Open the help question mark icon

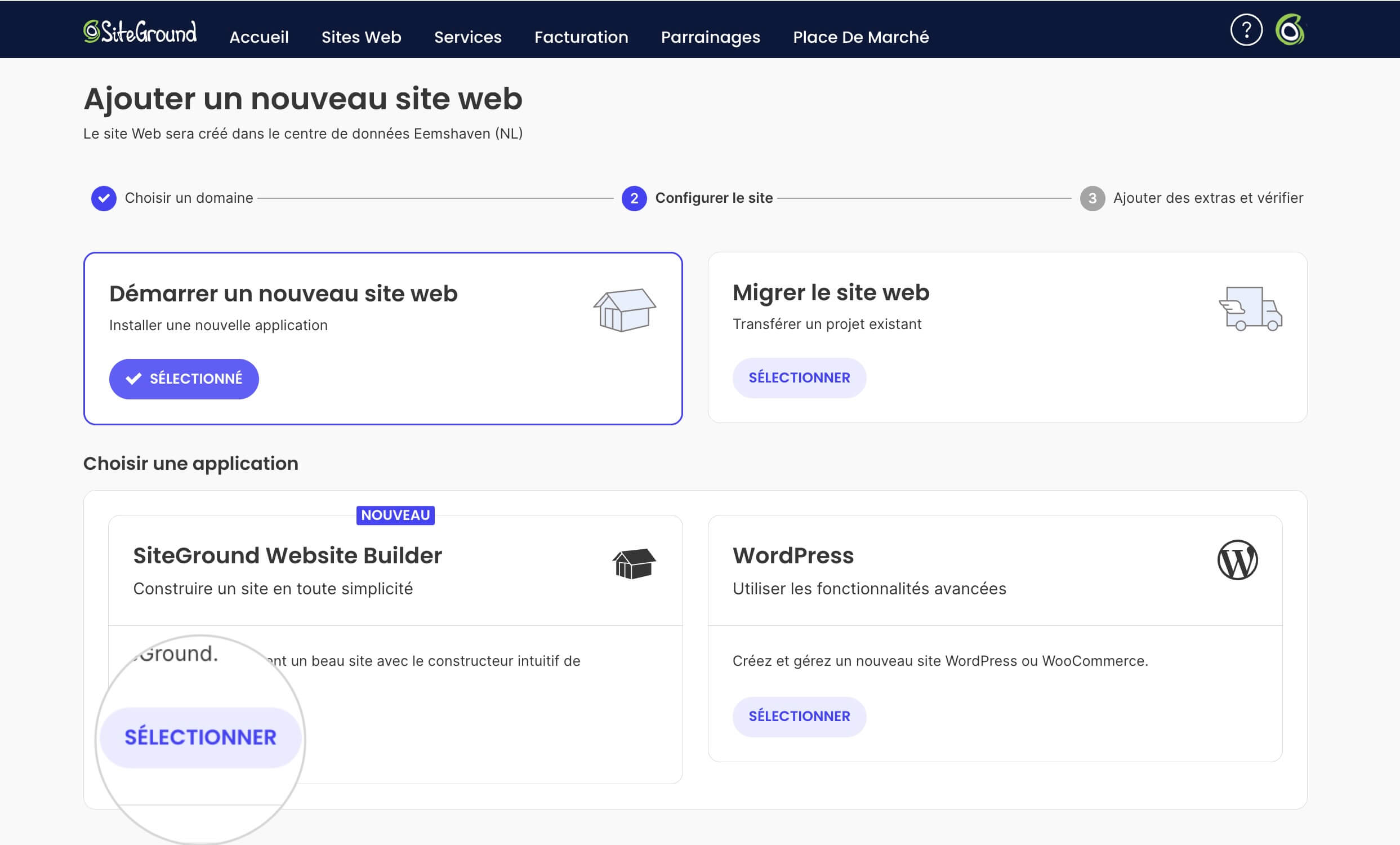coord(1246,29)
